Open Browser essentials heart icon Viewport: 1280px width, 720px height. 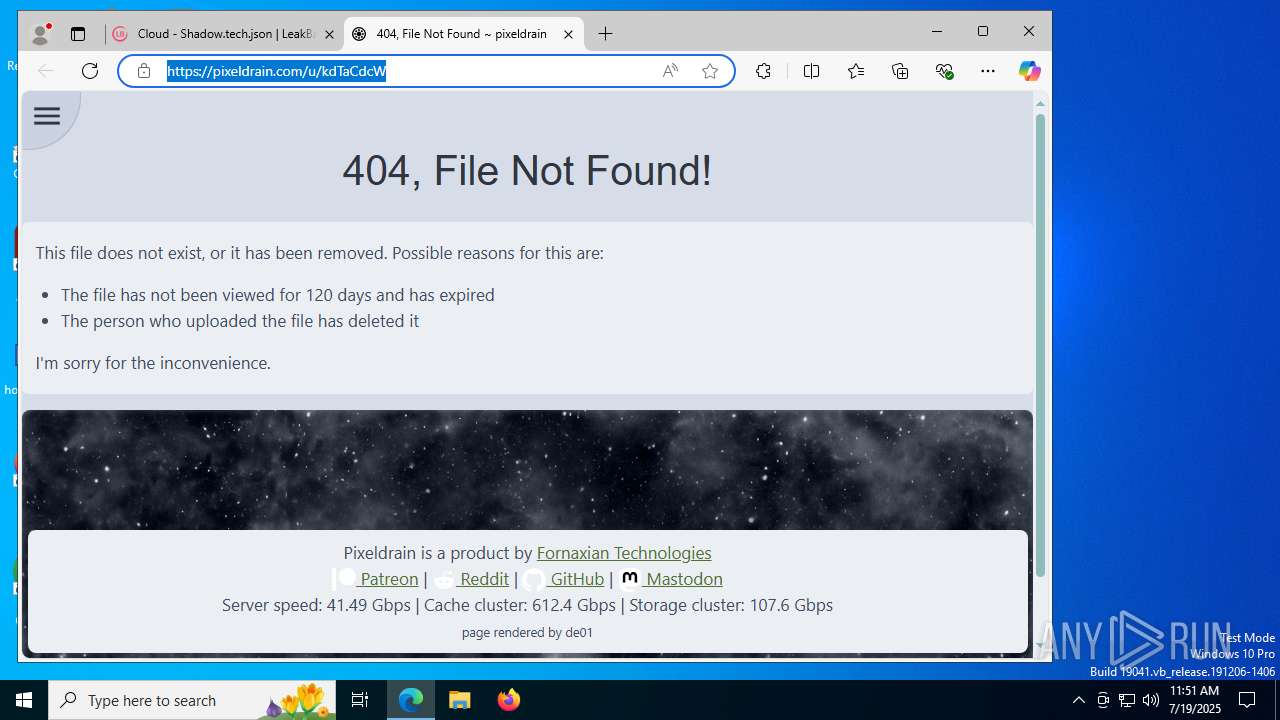[944, 71]
